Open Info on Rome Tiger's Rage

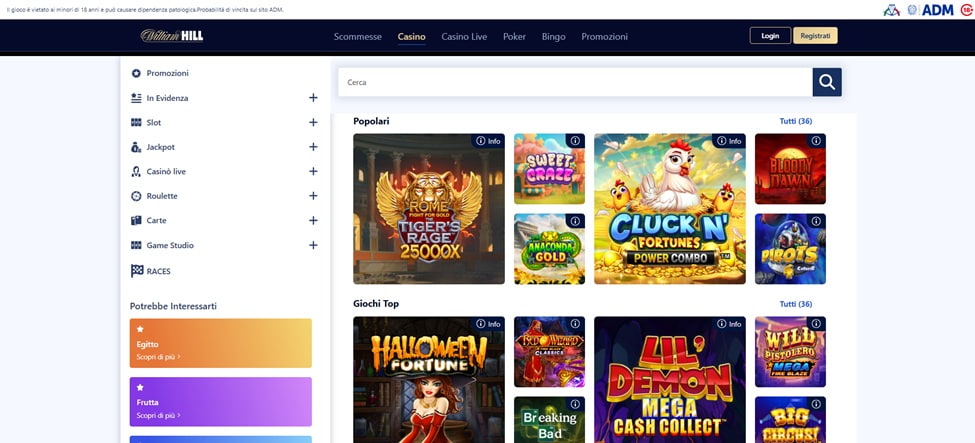(488, 141)
